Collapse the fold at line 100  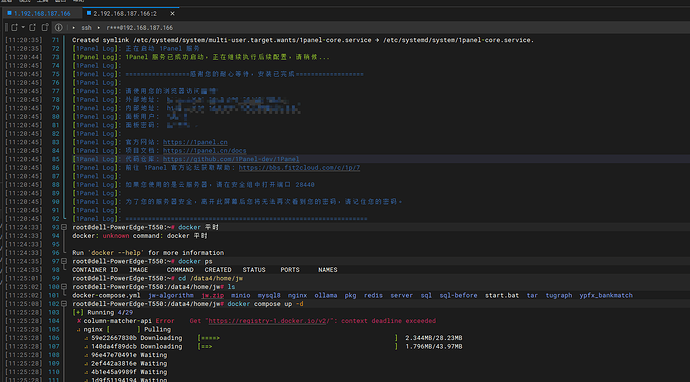pyautogui.click(x=64, y=287)
